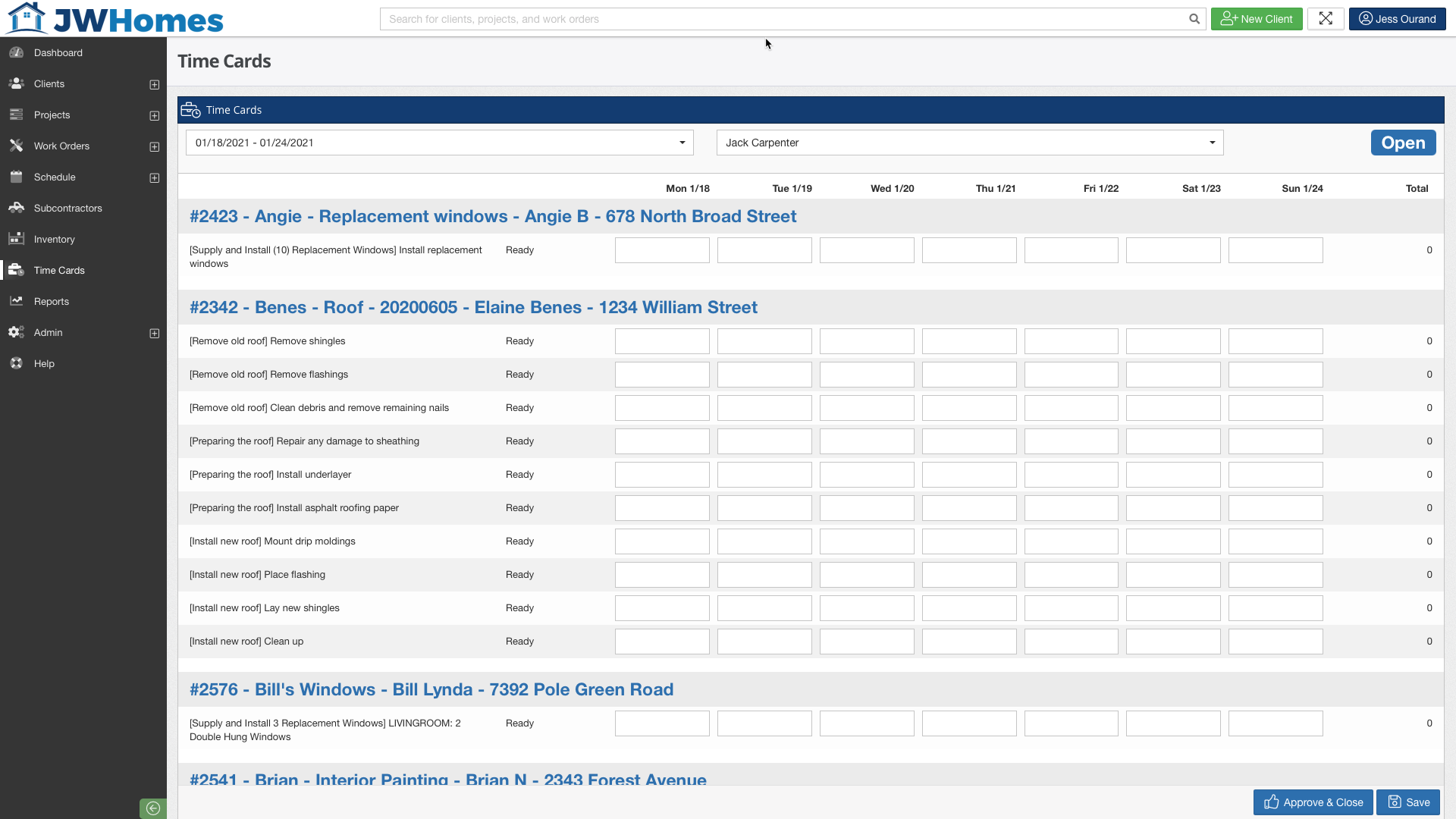The height and width of the screenshot is (819, 1456).
Task: Open the Jack Carpenter employee dropdown
Action: coord(969,143)
